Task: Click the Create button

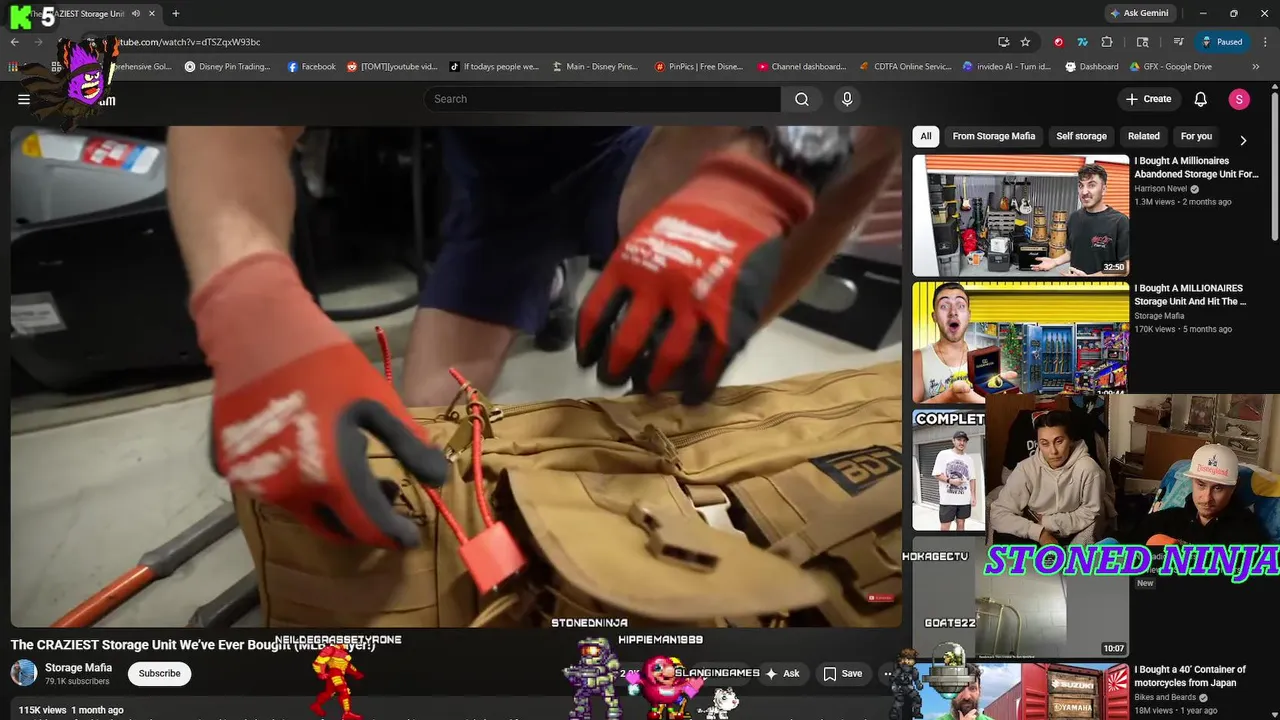Action: point(1148,99)
